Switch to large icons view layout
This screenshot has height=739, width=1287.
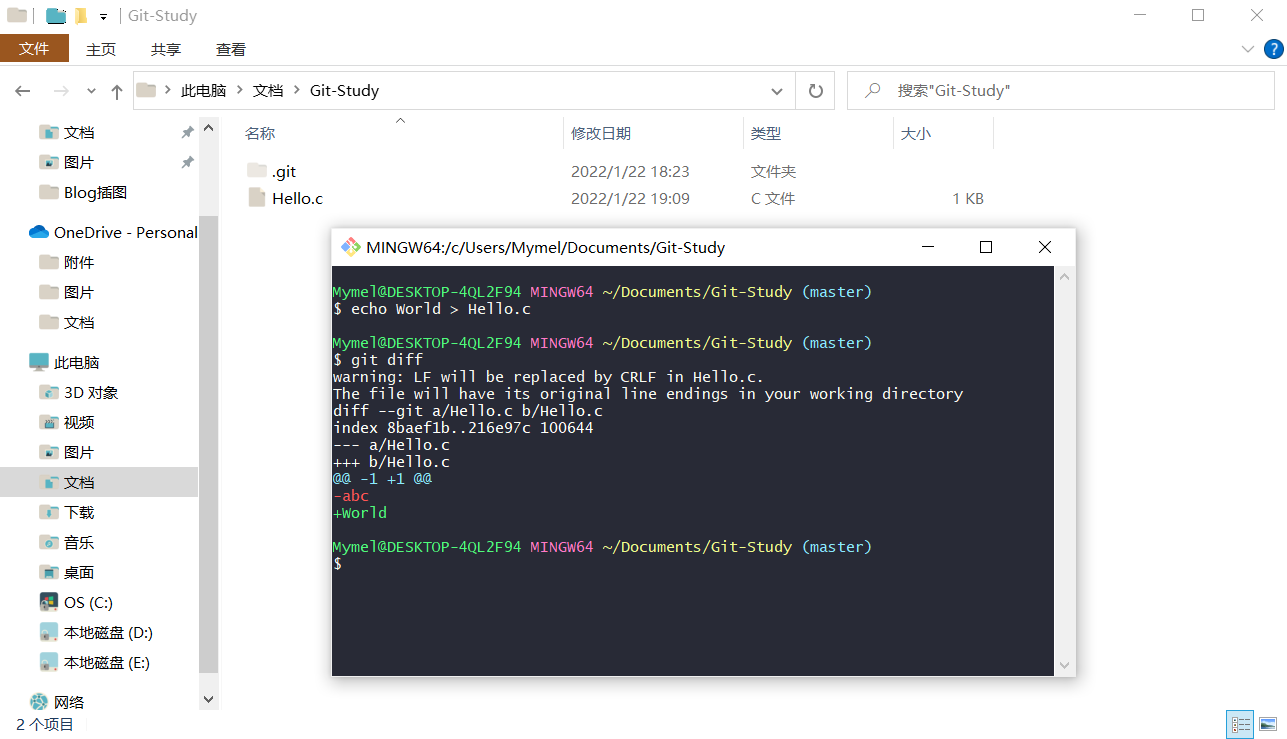point(1268,724)
